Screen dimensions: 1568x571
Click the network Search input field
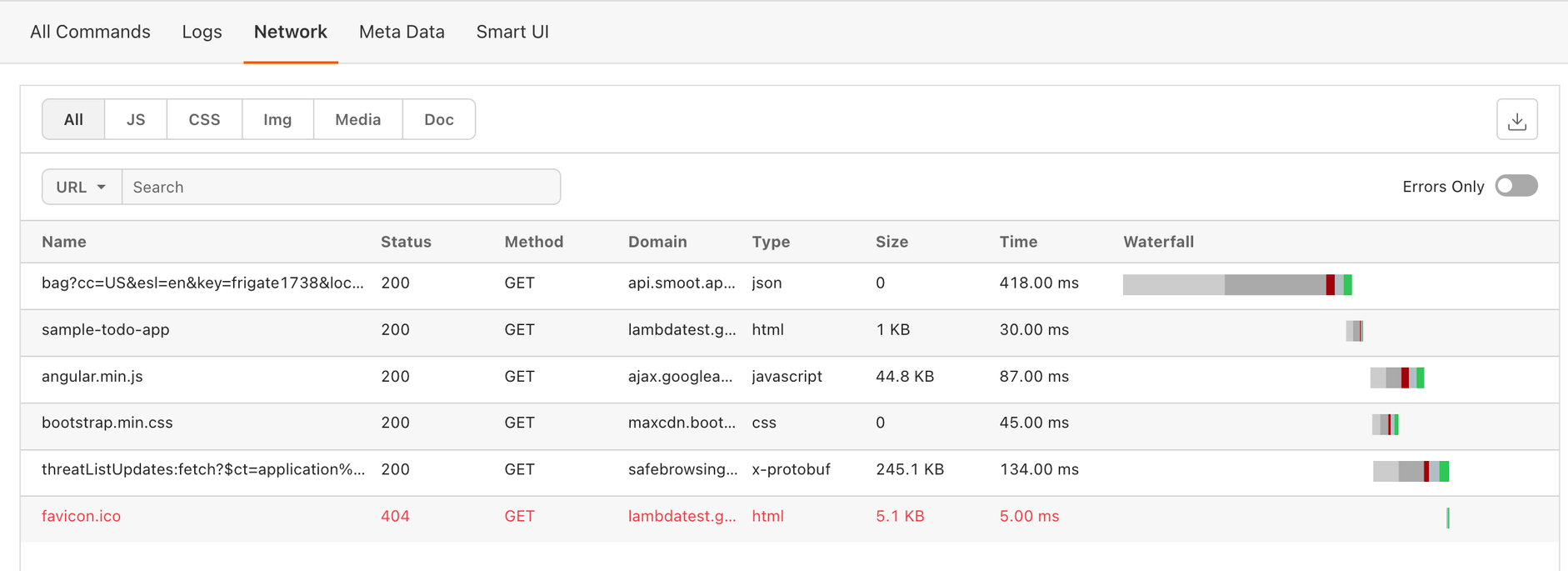tap(341, 187)
